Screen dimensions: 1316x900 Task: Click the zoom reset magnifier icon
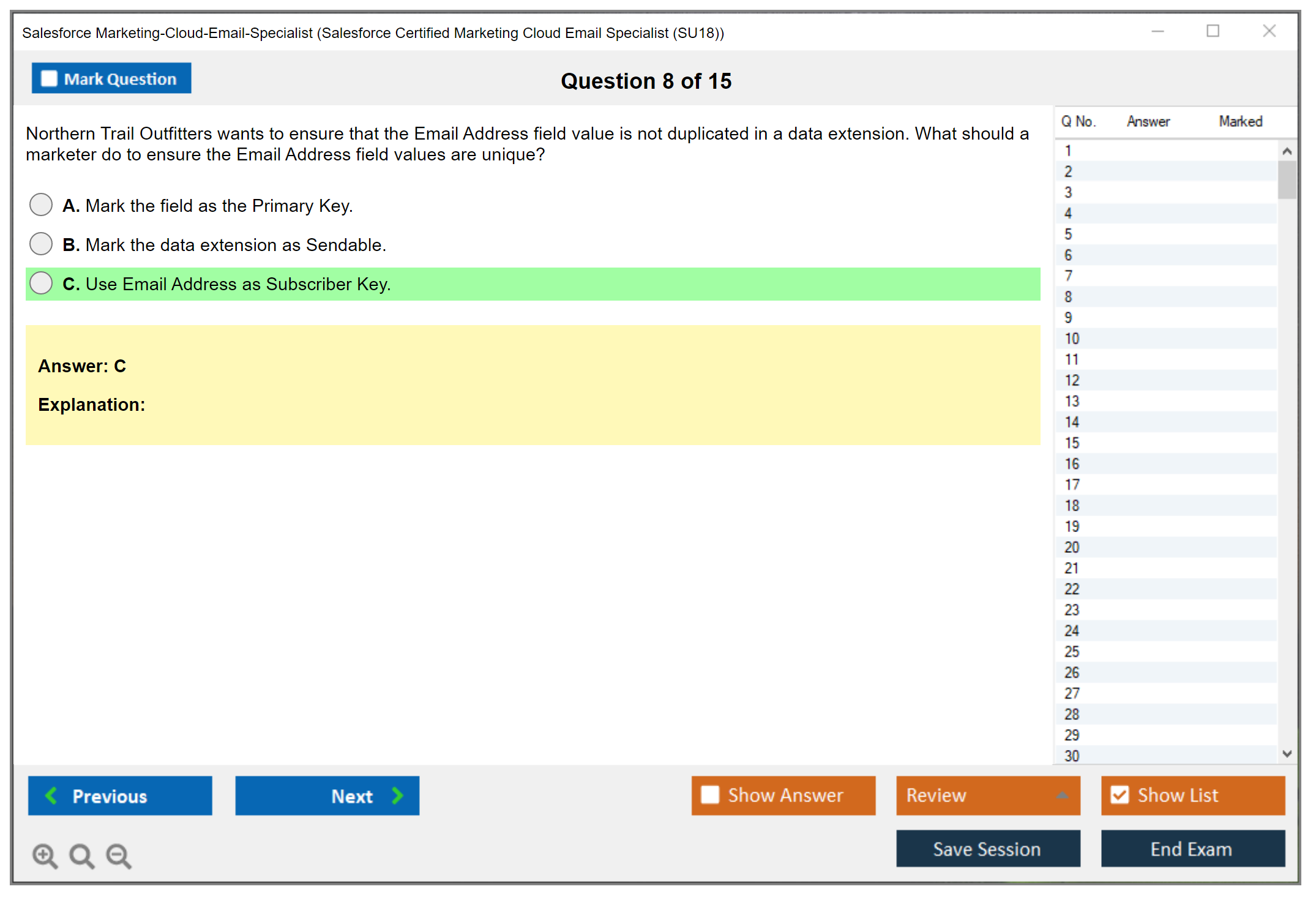[81, 855]
